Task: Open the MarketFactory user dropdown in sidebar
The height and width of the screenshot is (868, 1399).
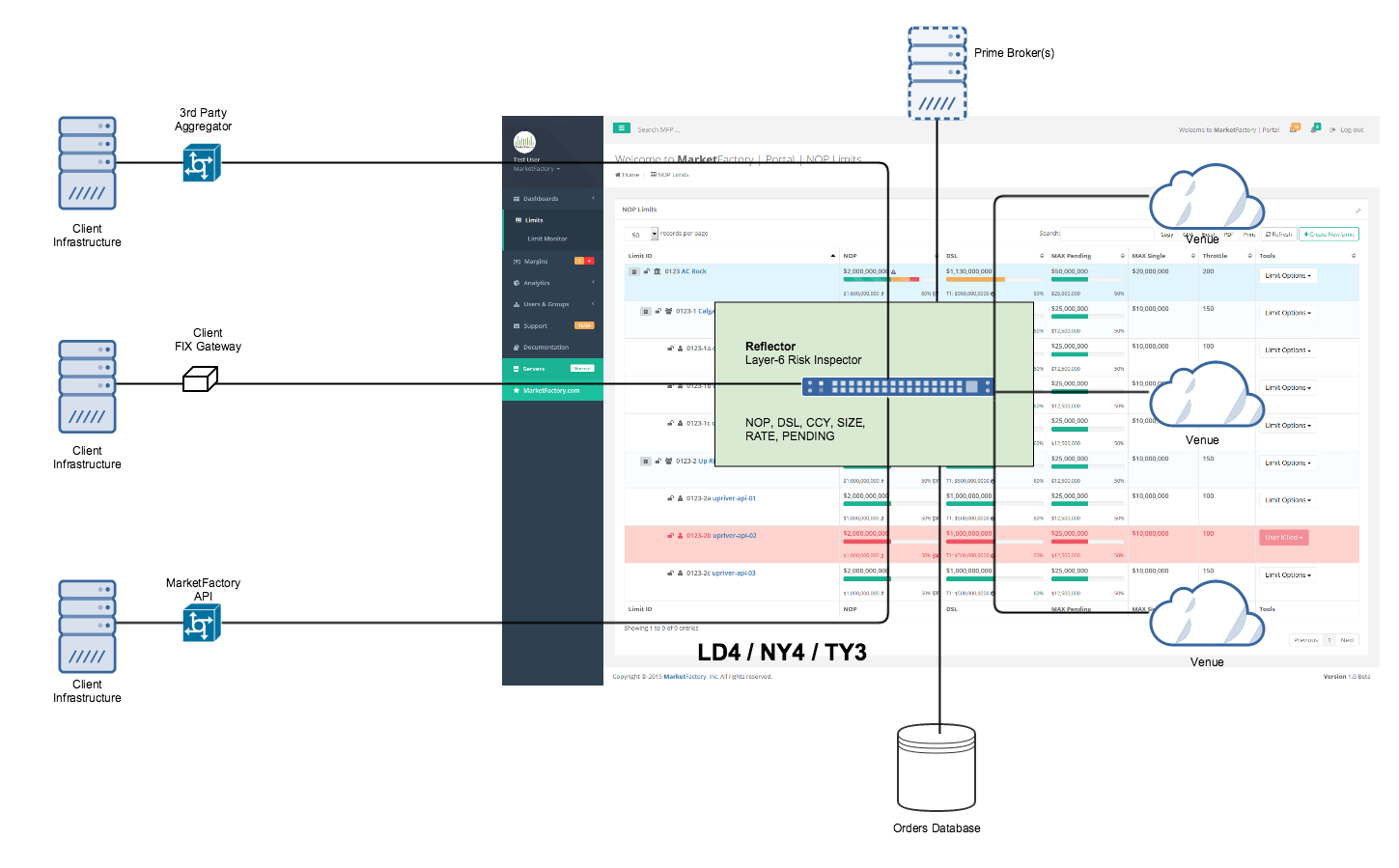Action: (536, 169)
